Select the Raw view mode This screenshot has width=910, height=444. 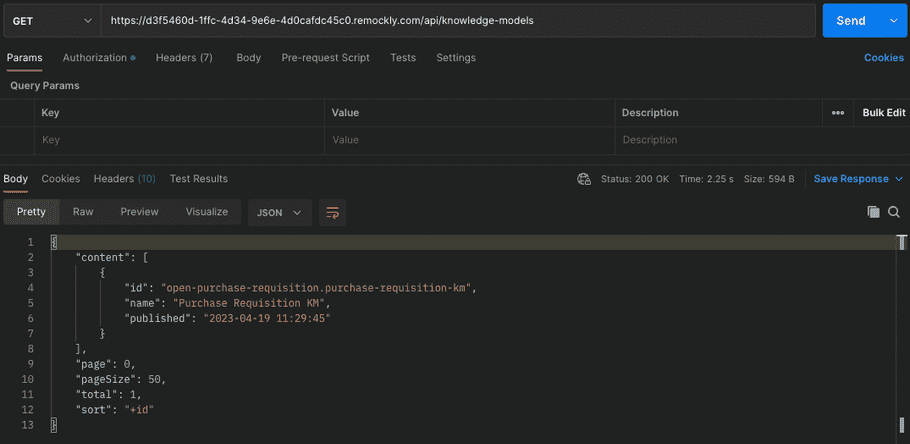pos(83,212)
